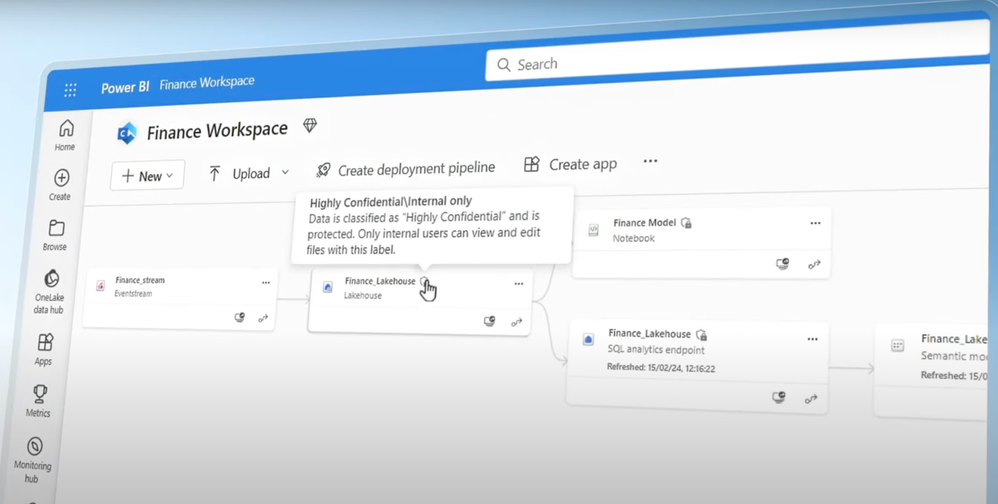
Task: Open Browse in the left sidebar
Action: point(55,235)
